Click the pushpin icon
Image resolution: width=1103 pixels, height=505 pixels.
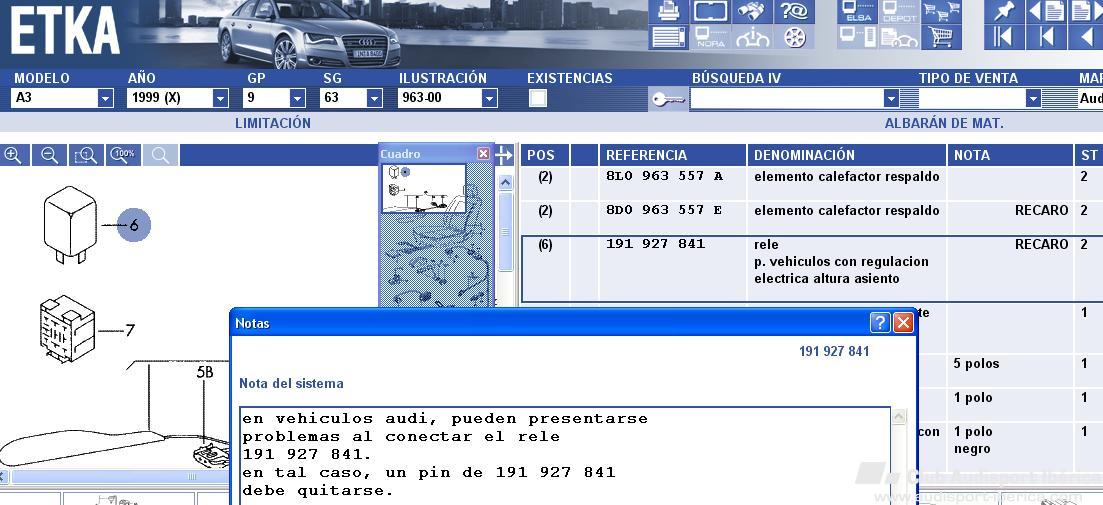[x=1003, y=11]
